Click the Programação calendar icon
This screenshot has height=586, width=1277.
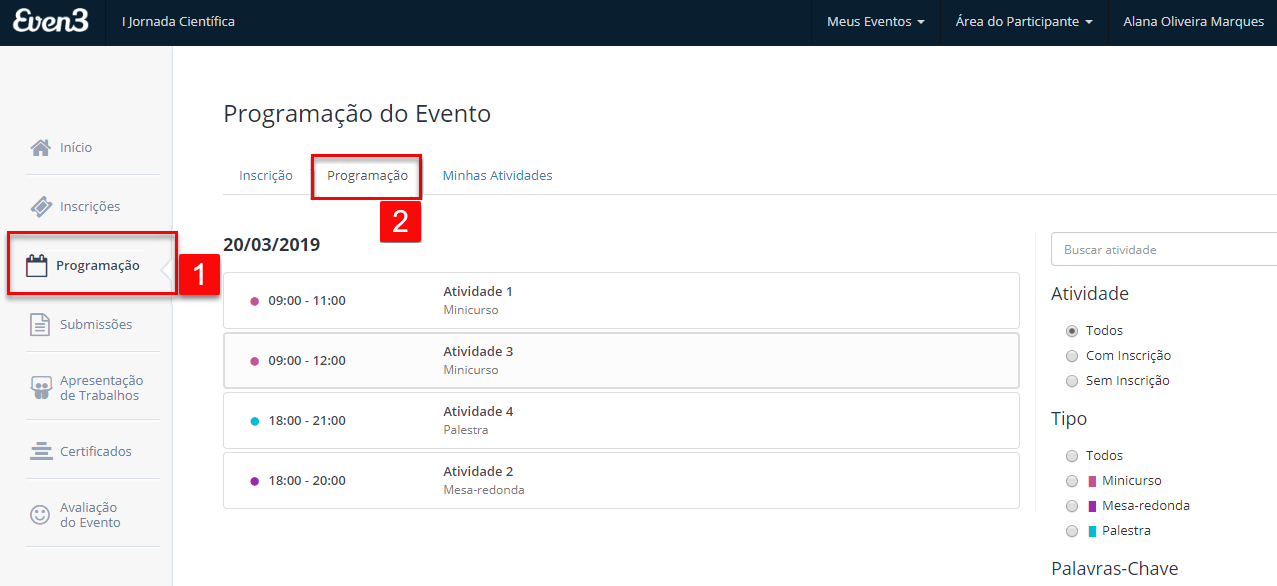[x=37, y=266]
